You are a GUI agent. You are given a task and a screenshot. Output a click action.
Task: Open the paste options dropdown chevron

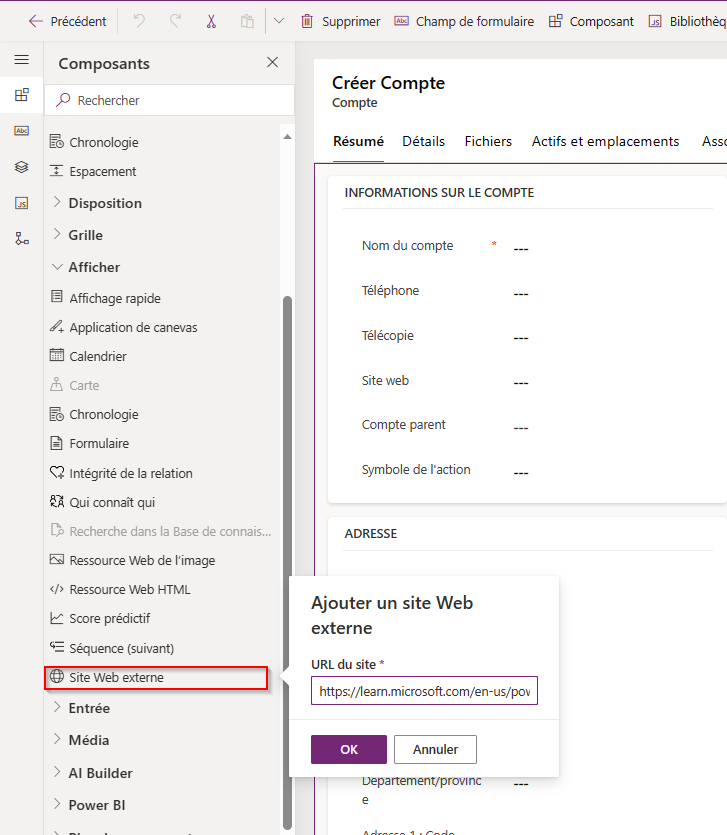point(279,21)
